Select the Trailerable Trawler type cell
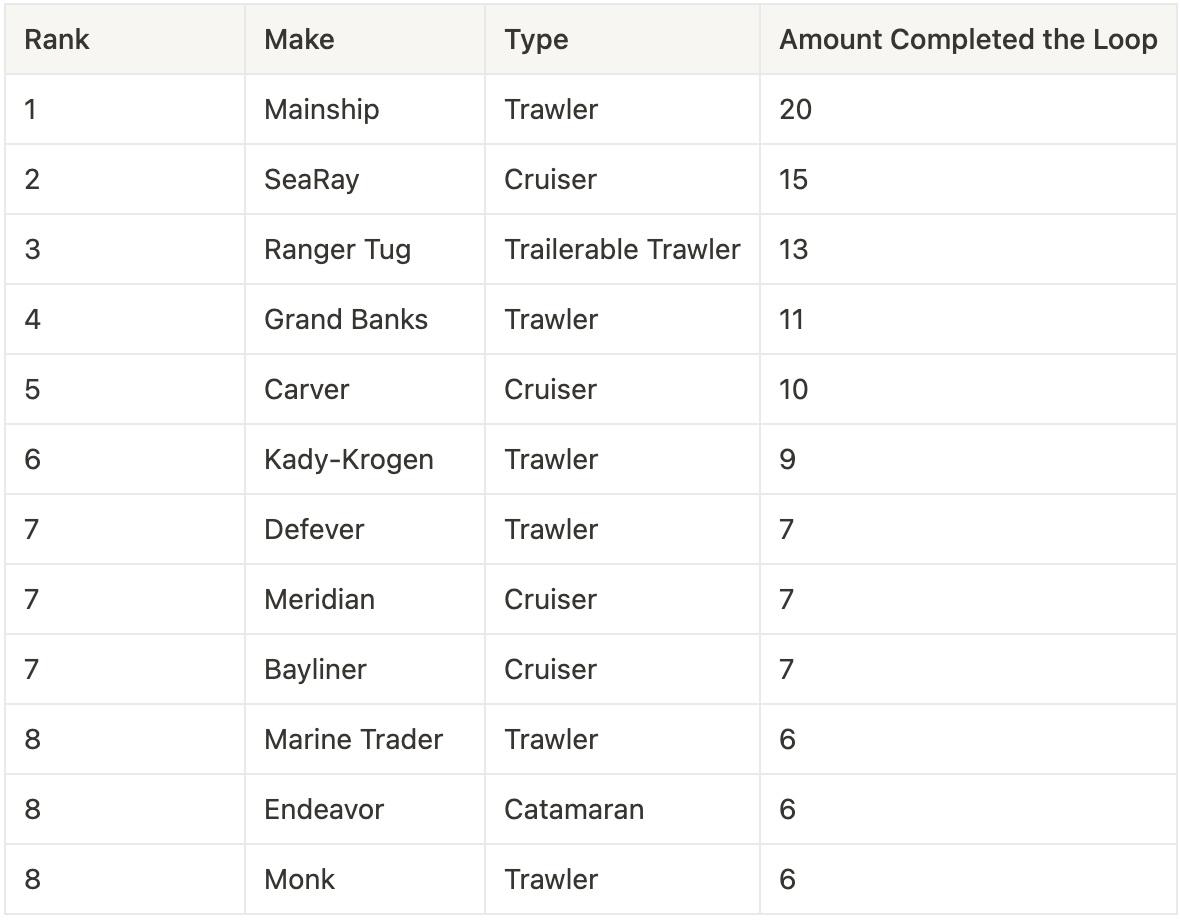 [x=622, y=249]
